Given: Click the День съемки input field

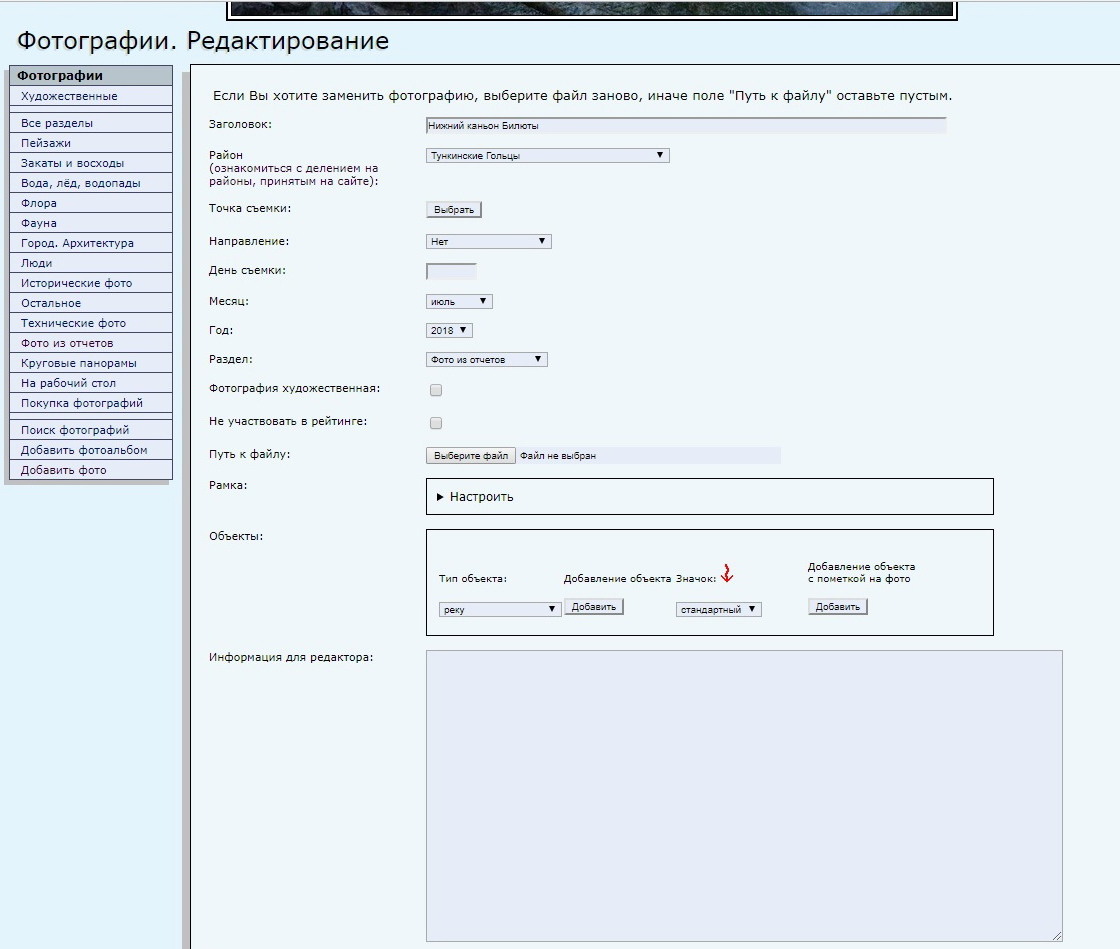Looking at the screenshot, I should (451, 271).
